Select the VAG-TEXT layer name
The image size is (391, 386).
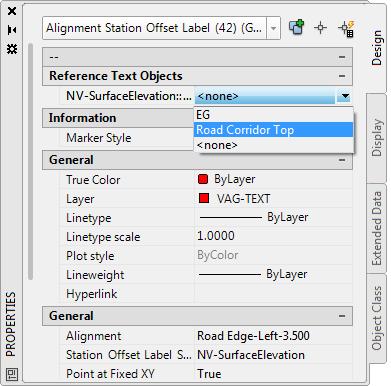pyautogui.click(x=243, y=199)
